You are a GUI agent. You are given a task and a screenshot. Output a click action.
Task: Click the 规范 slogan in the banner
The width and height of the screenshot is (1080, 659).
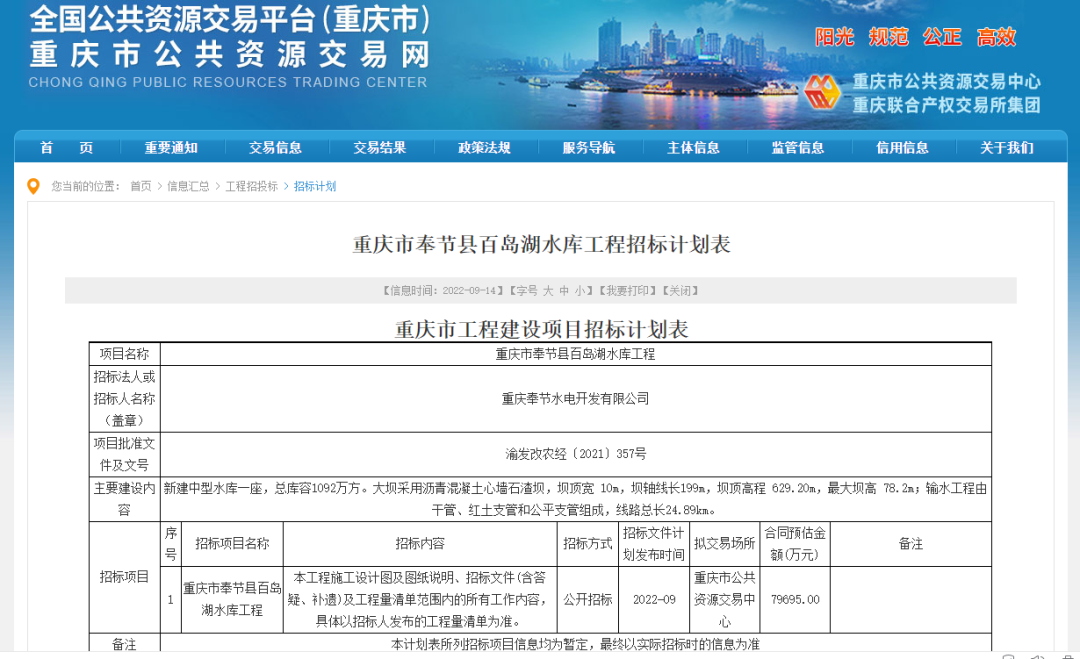tap(889, 36)
